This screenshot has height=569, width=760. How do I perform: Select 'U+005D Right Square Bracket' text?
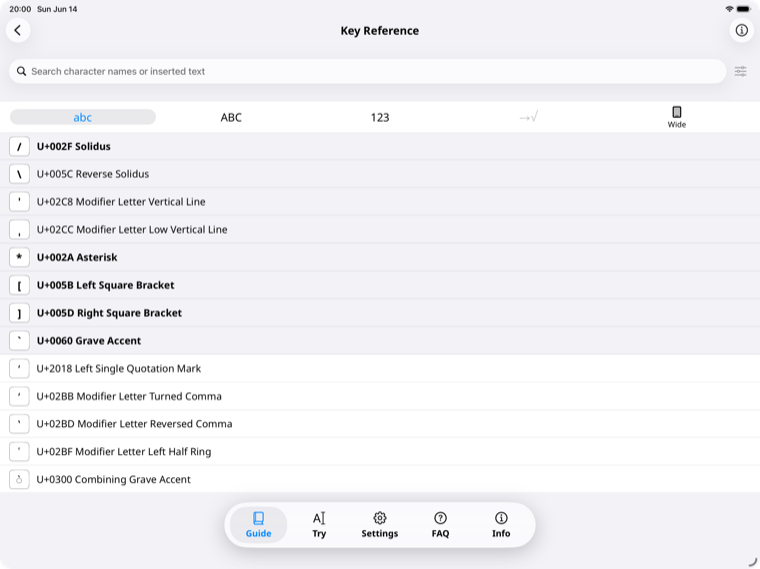pyautogui.click(x=110, y=313)
